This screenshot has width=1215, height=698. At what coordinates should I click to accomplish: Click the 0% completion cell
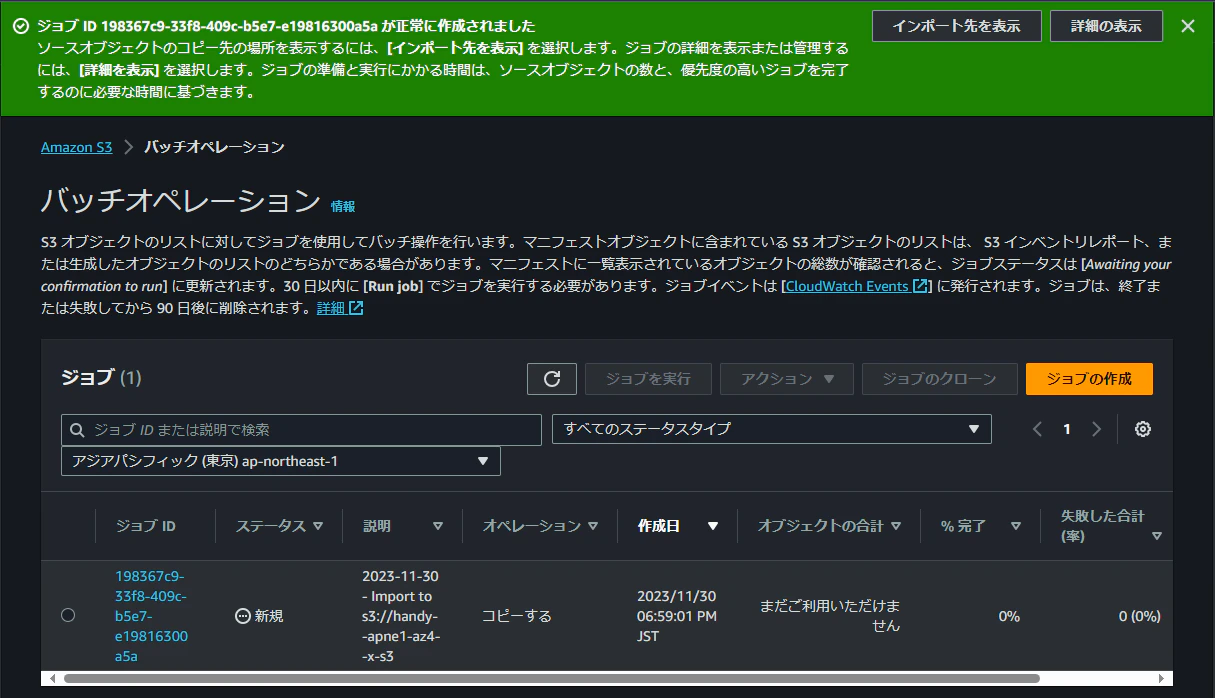click(1009, 616)
